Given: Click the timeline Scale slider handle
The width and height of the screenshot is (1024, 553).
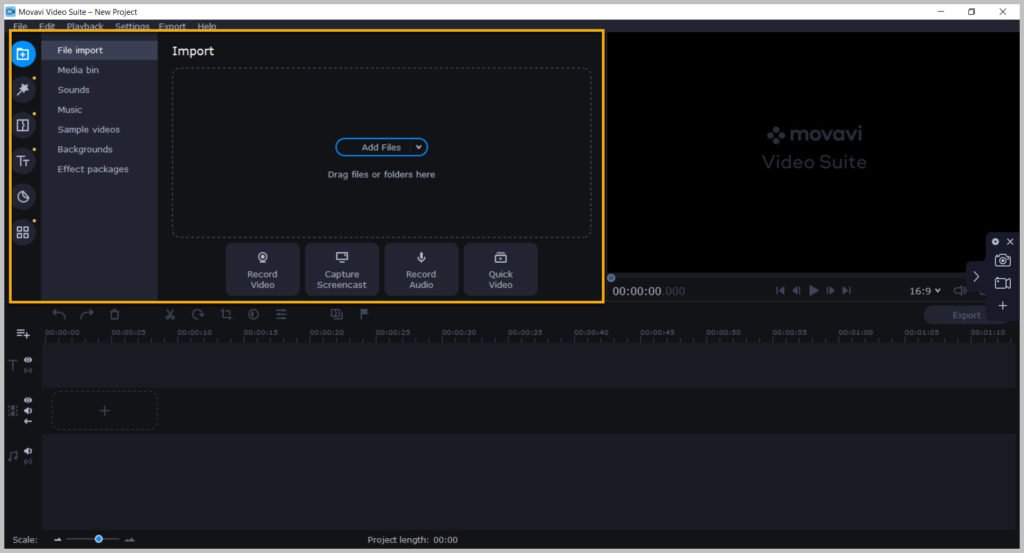Looking at the screenshot, I should pos(99,539).
